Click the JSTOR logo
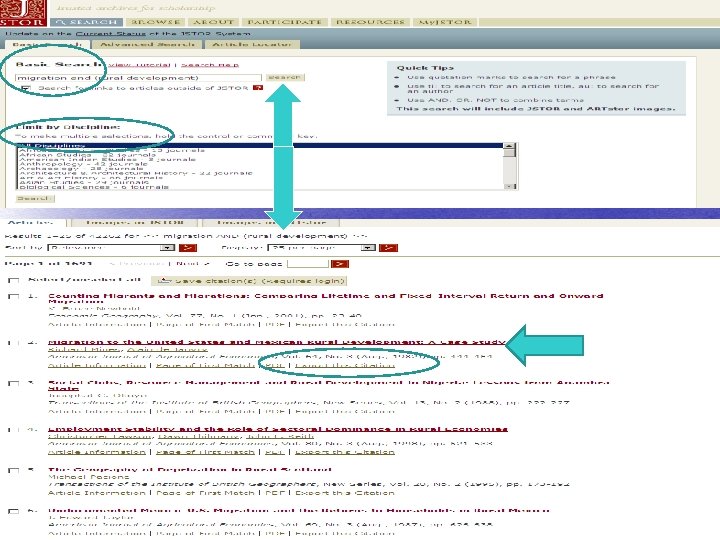The image size is (720, 540). tap(23, 13)
